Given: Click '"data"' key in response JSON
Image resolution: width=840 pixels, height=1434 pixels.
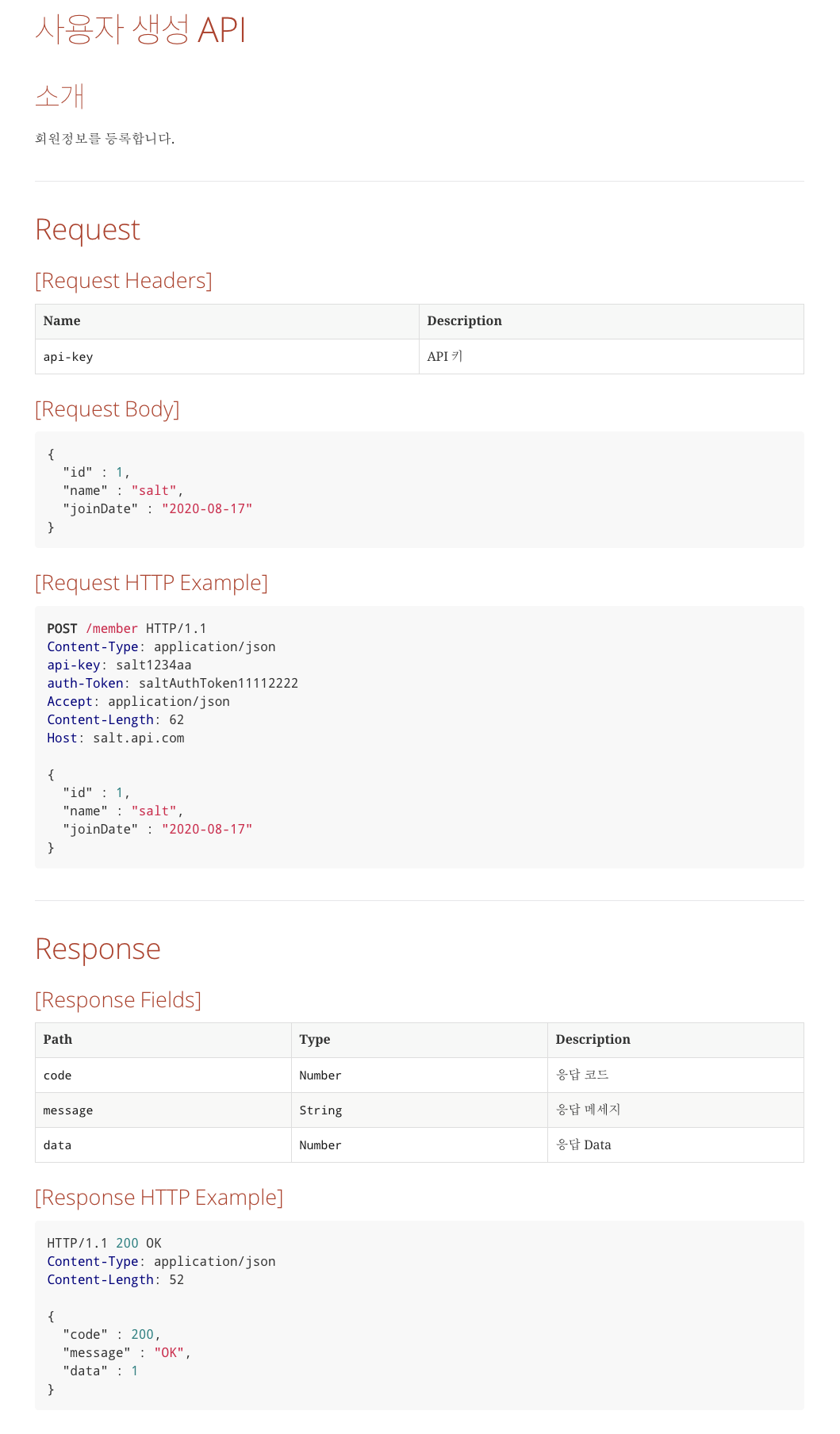Looking at the screenshot, I should click(x=85, y=1371).
